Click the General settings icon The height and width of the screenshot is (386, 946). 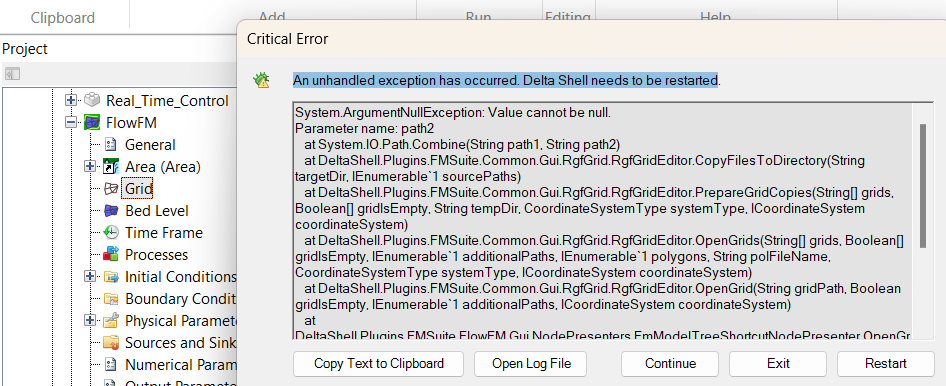click(110, 145)
